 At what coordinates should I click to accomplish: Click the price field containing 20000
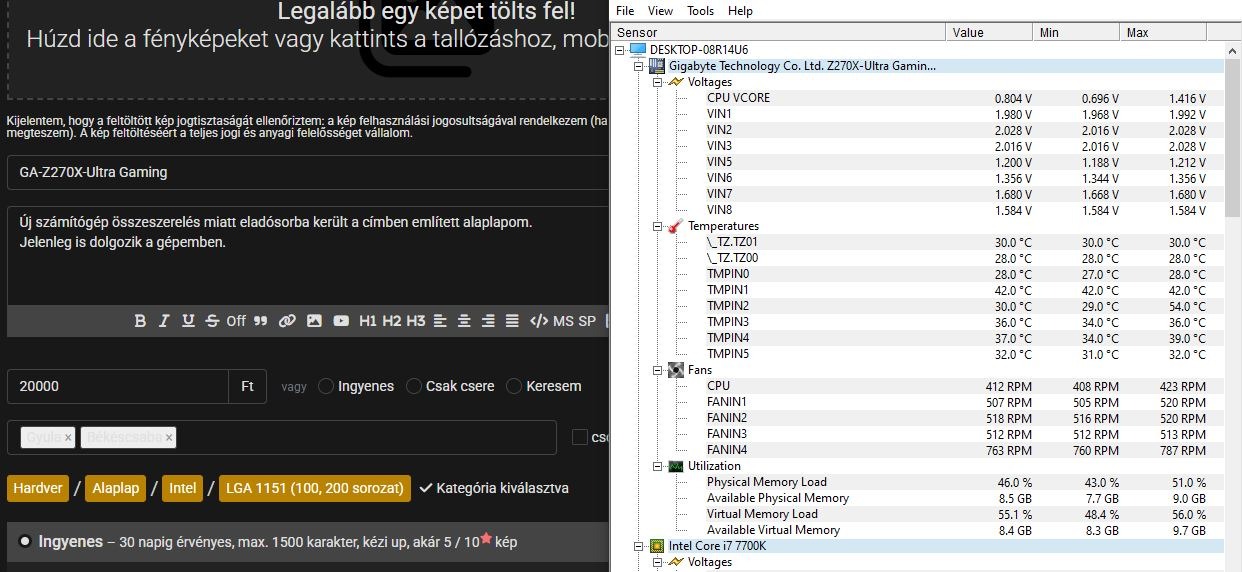118,386
